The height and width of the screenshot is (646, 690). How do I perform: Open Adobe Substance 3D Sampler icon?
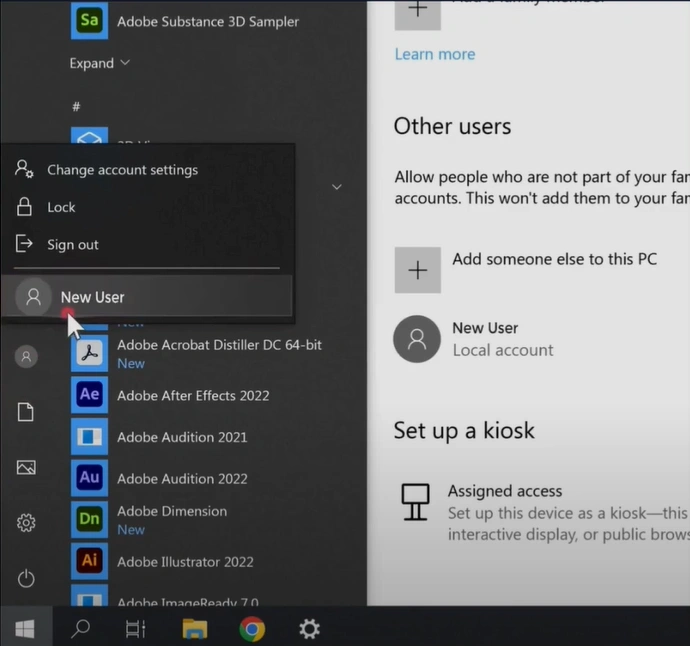pyautogui.click(x=89, y=20)
